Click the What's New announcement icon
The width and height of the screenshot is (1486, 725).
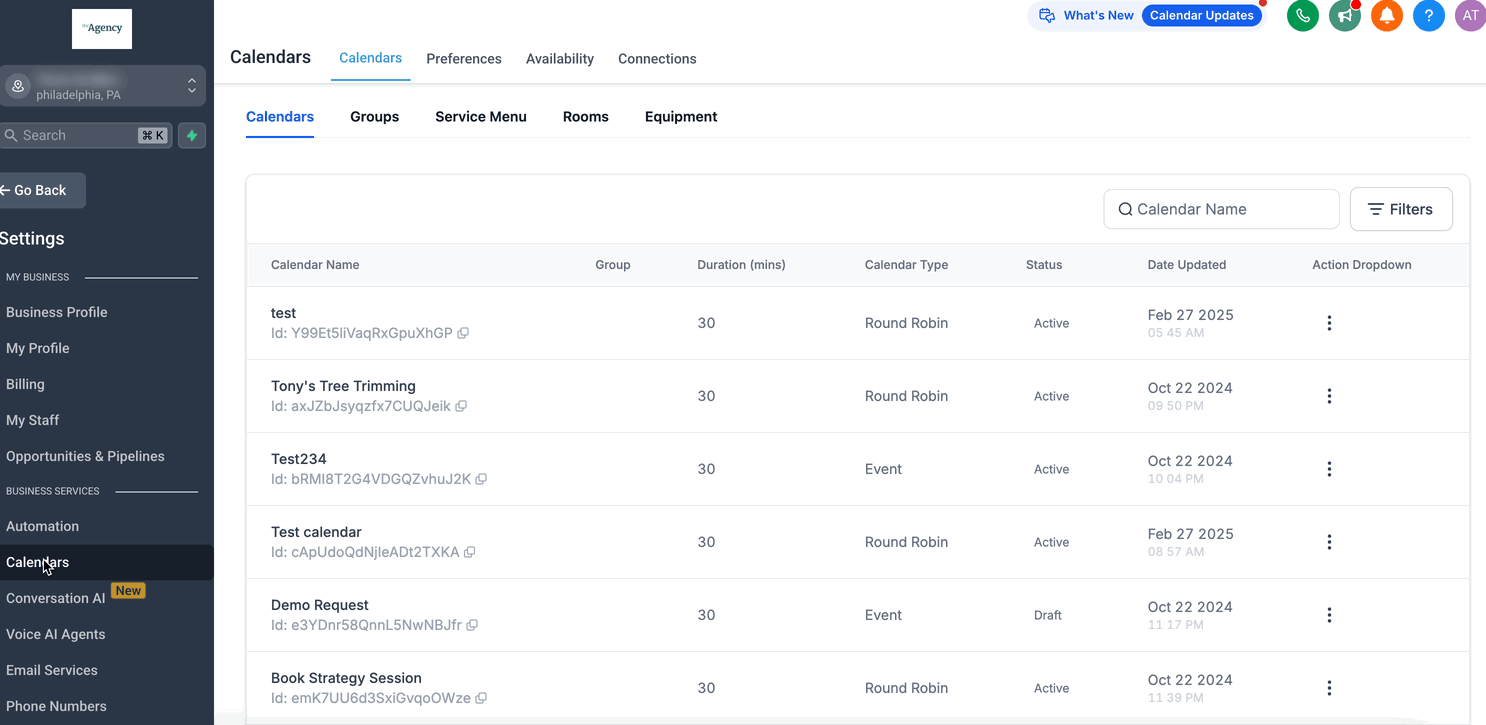point(1047,16)
